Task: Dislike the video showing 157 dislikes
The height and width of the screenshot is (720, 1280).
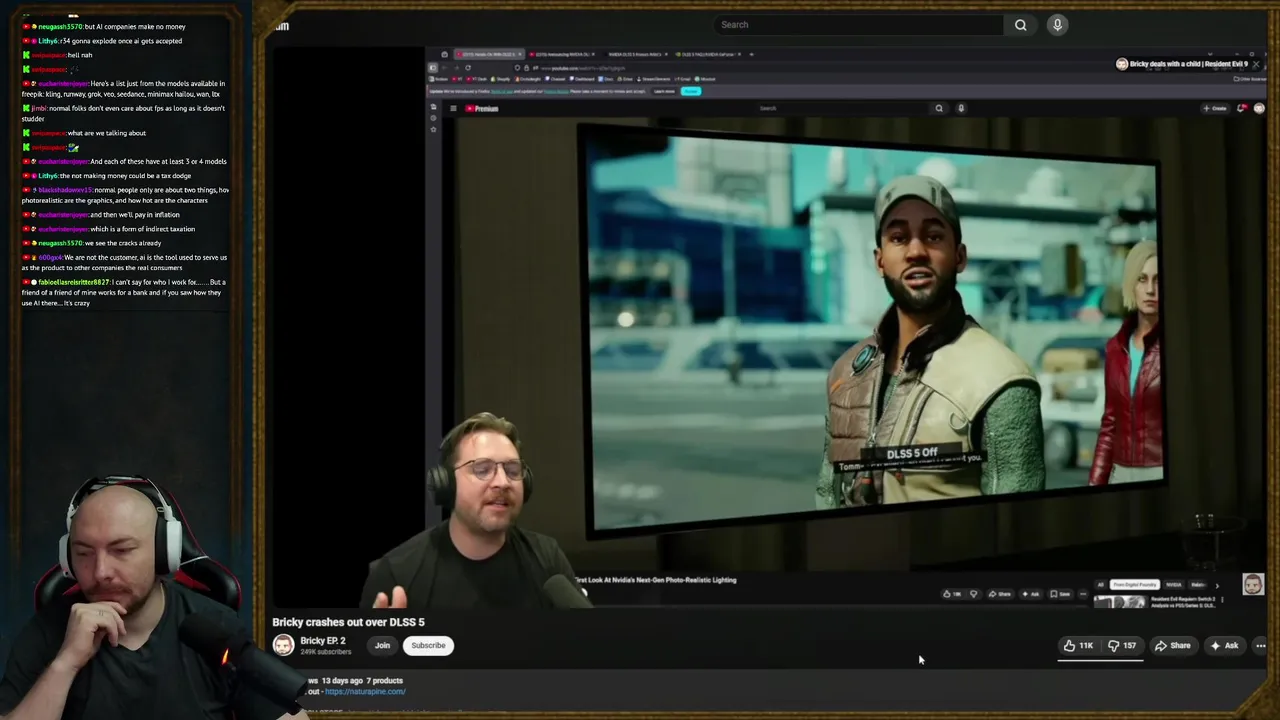Action: click(1123, 646)
